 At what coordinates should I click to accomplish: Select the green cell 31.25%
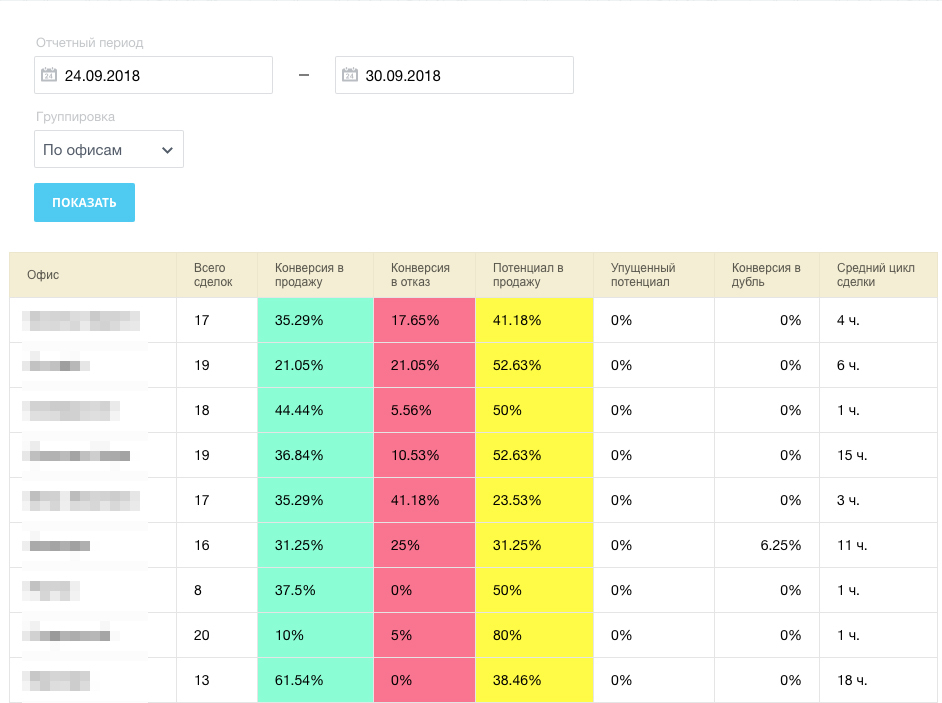coord(315,546)
